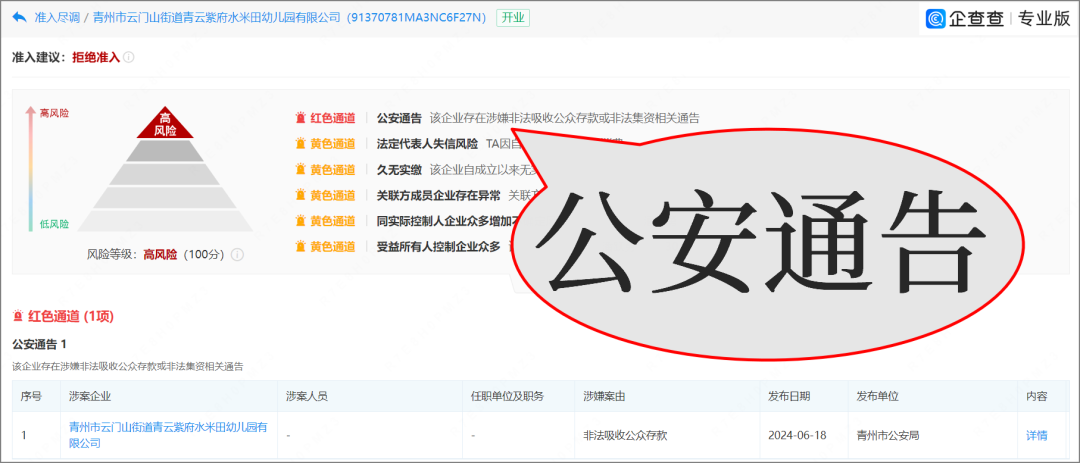The height and width of the screenshot is (463, 1080).
Task: Select the 久无实缴 risk item
Action: pos(399,169)
